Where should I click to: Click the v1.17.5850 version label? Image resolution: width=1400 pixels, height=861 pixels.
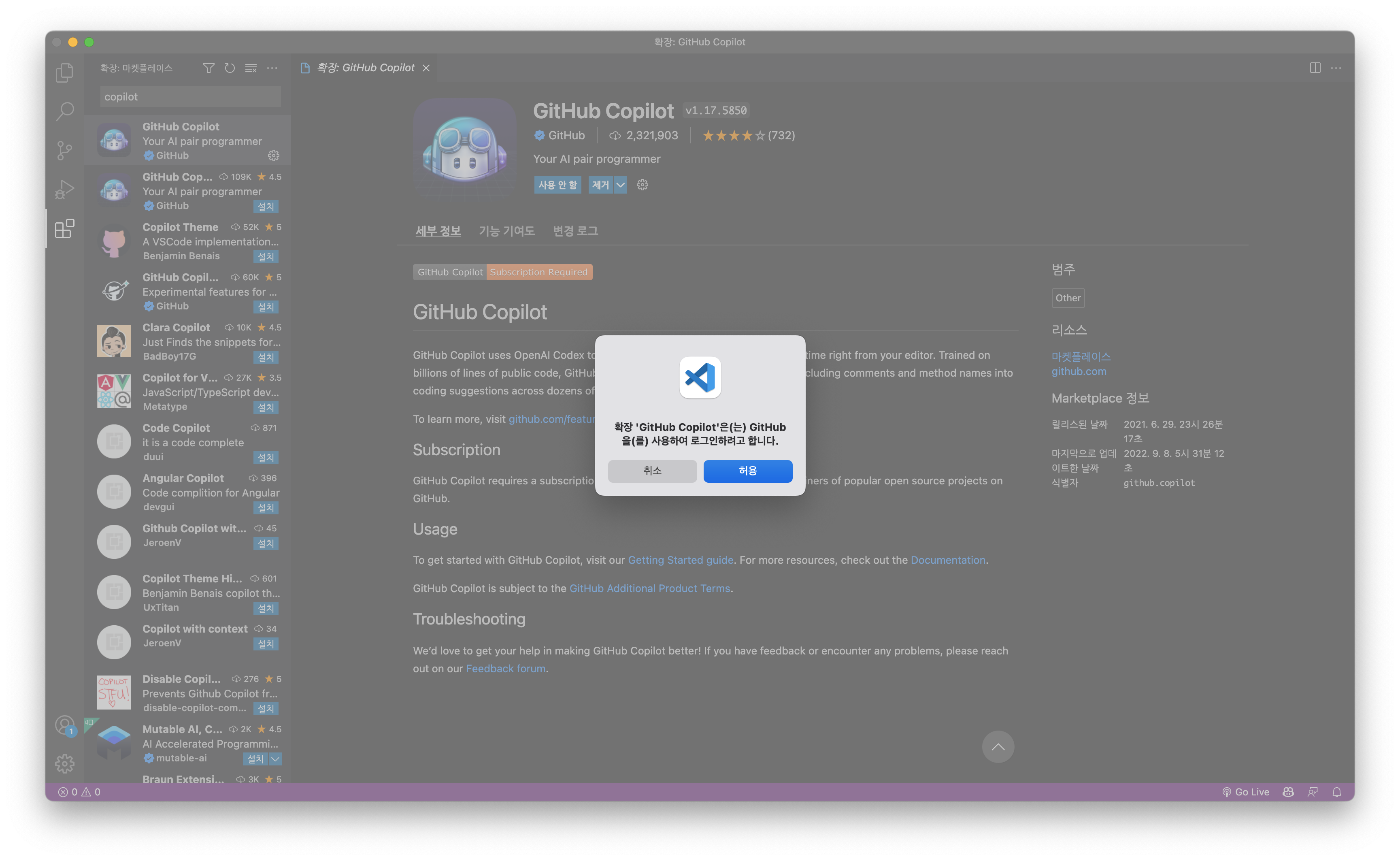(x=716, y=111)
